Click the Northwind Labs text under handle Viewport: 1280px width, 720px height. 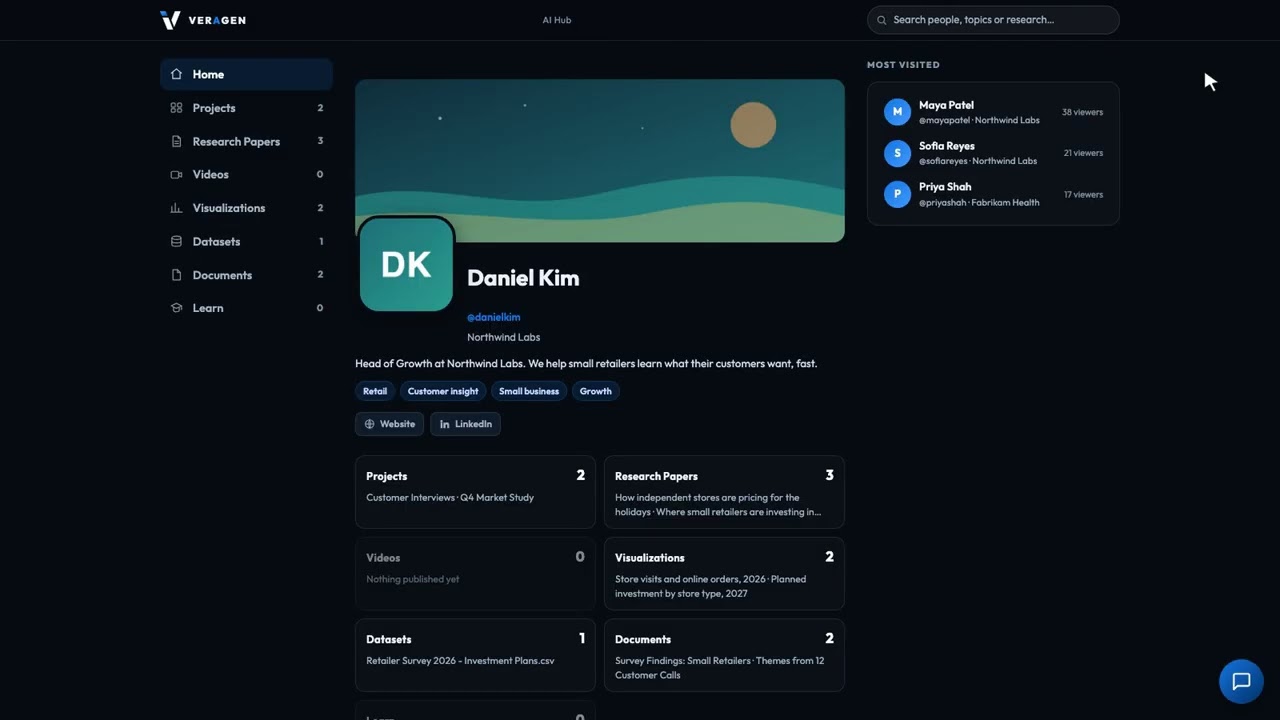pos(503,337)
